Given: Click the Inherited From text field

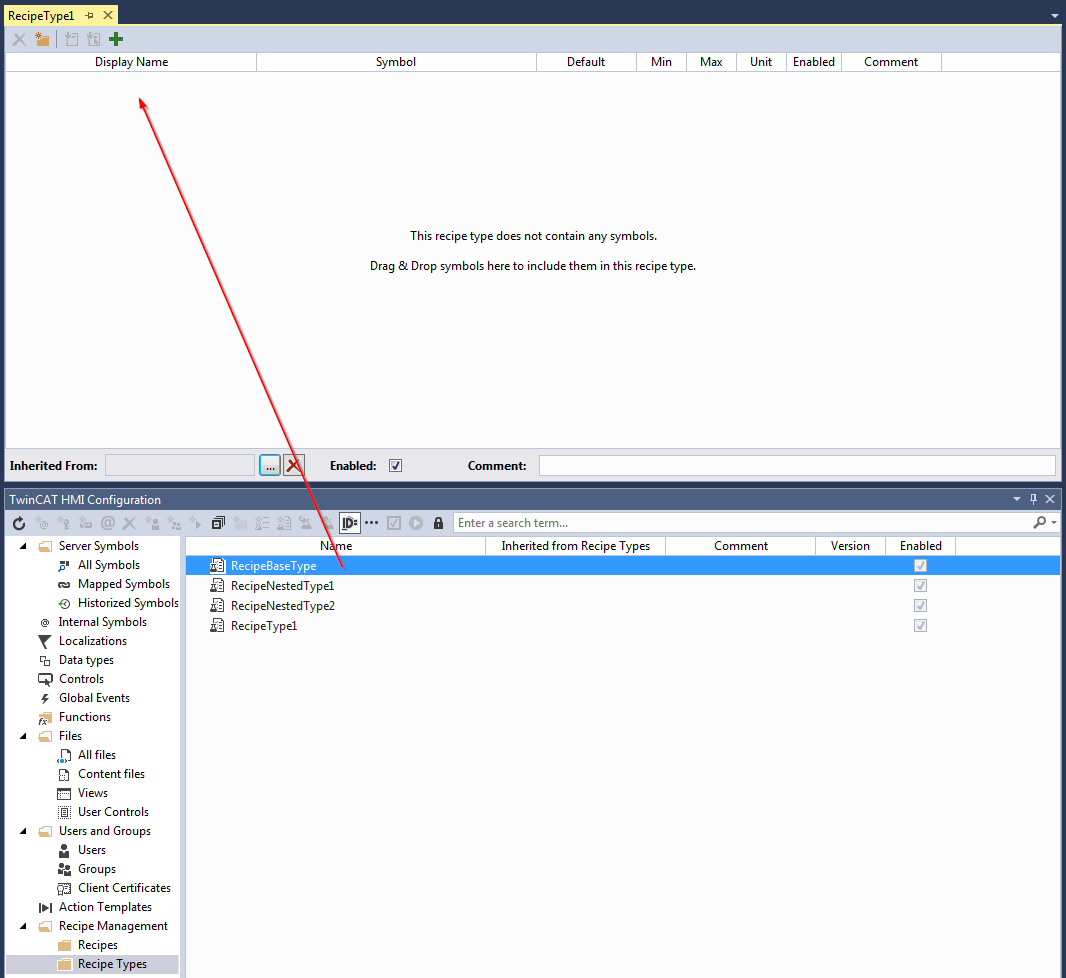Looking at the screenshot, I should (x=180, y=466).
